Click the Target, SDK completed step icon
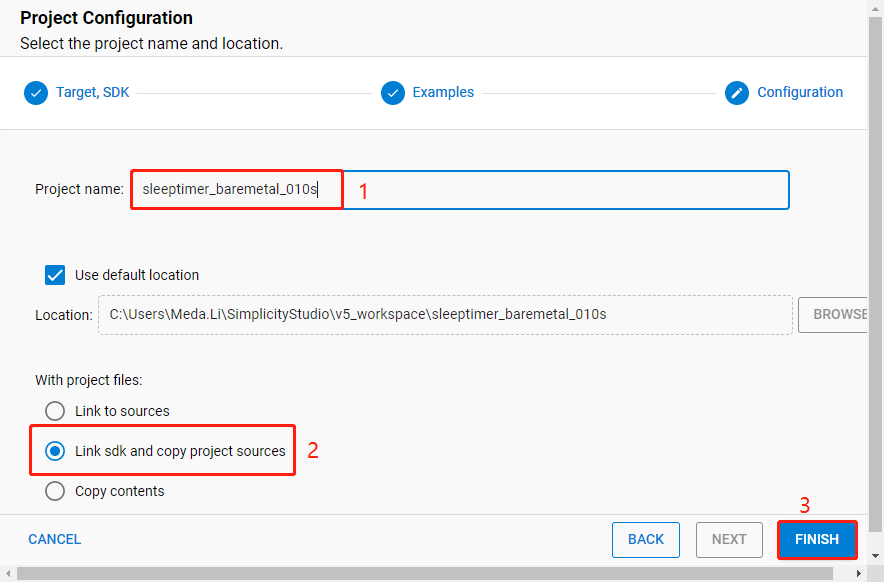 pos(36,92)
